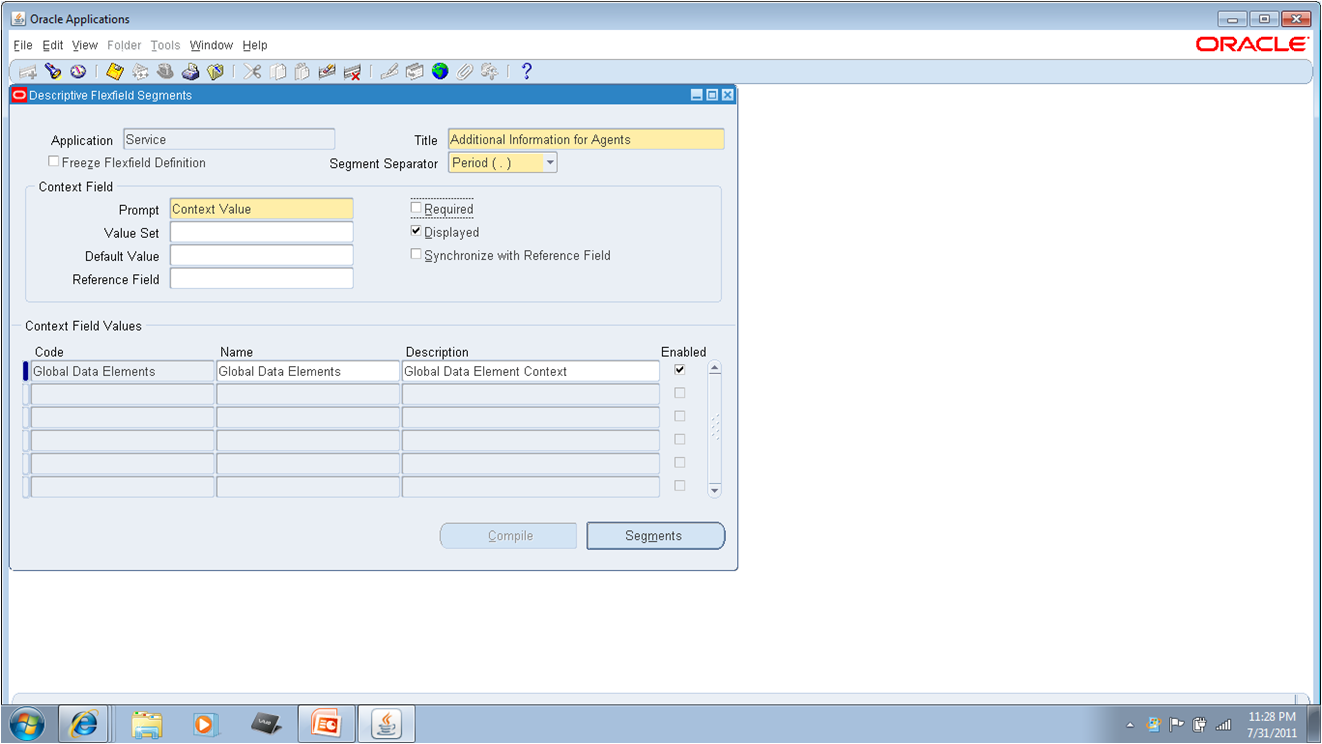The width and height of the screenshot is (1322, 744).
Task: Click the Find flashlight icon
Action: pyautogui.click(x=53, y=72)
